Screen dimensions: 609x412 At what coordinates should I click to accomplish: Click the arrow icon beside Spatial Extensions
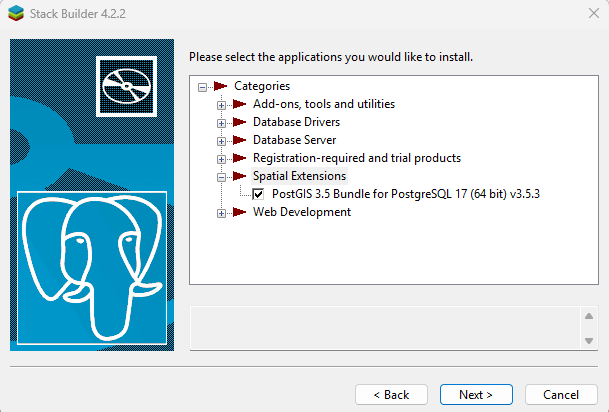point(240,176)
